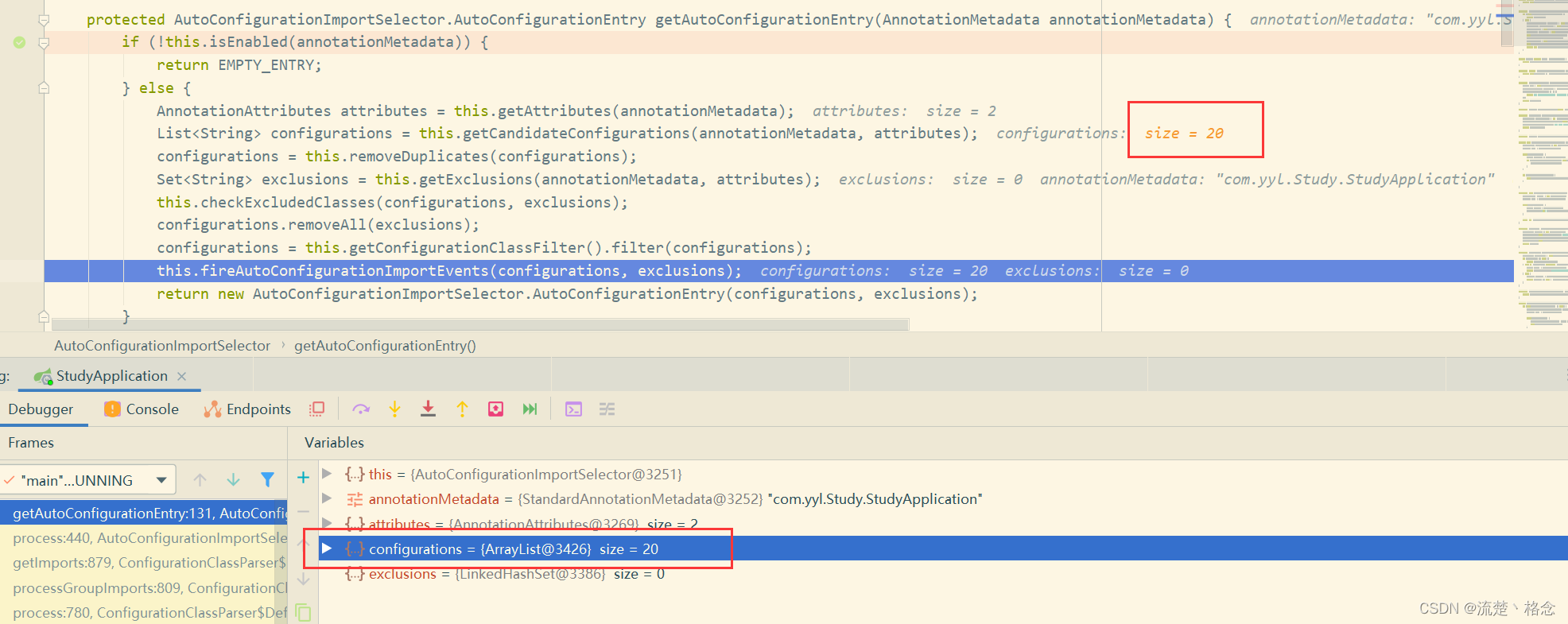Viewport: 1568px width, 624px height.
Task: Click StudyApplication run config icon
Action: (x=43, y=376)
